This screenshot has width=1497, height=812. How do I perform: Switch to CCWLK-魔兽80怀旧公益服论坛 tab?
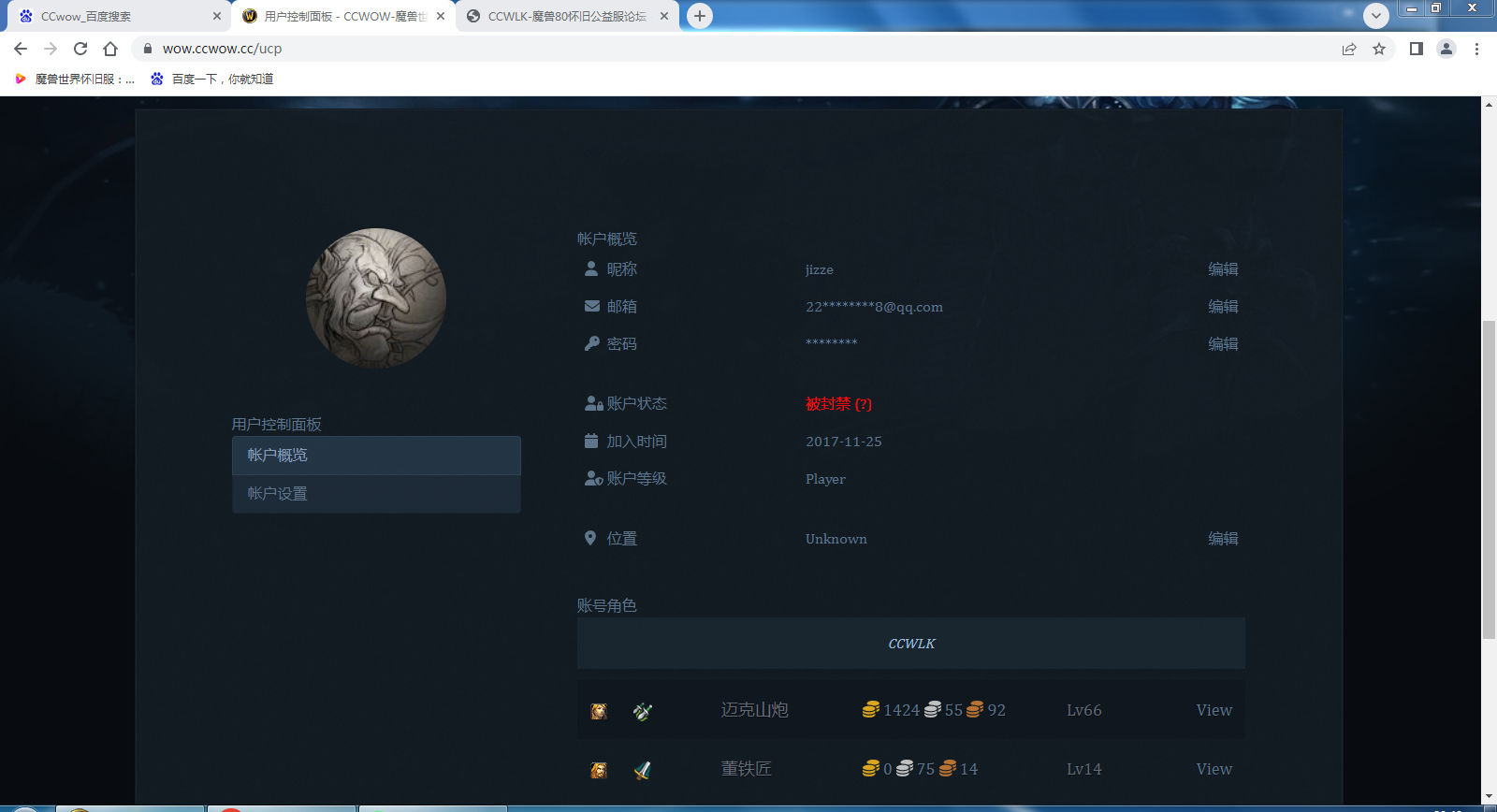click(567, 16)
